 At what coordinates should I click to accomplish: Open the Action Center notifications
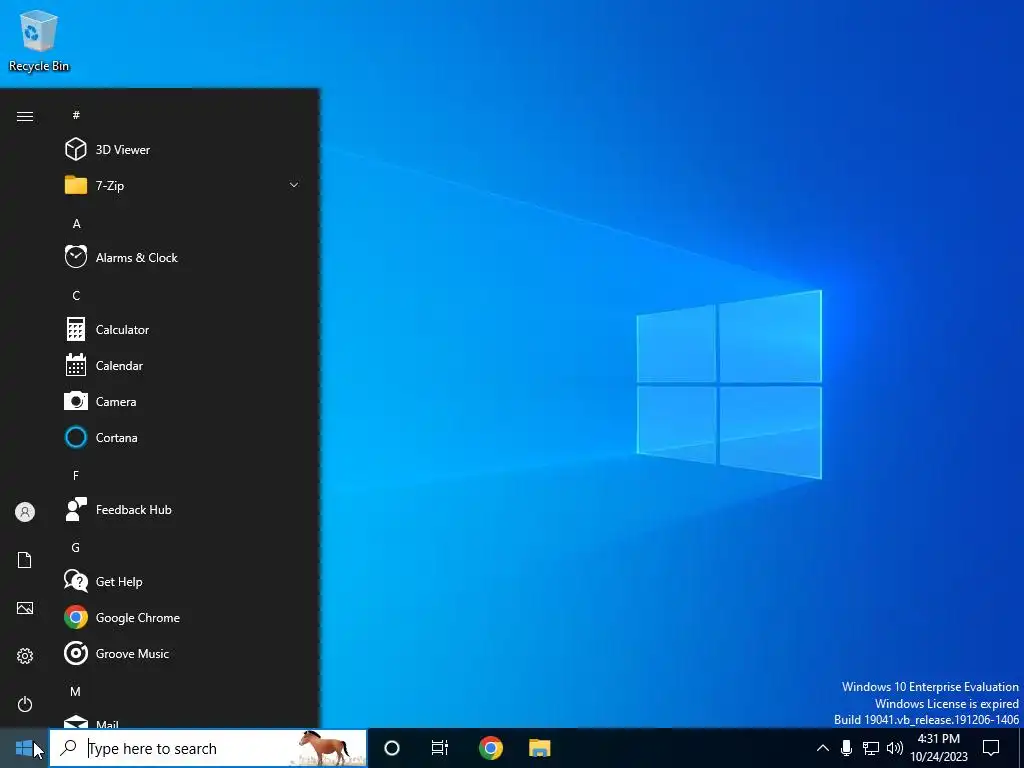[991, 748]
